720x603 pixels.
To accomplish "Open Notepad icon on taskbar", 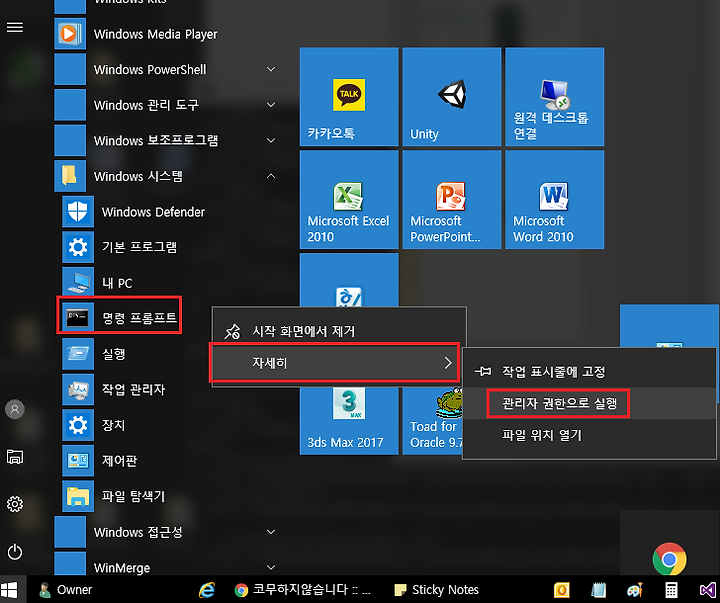I will tap(598, 590).
